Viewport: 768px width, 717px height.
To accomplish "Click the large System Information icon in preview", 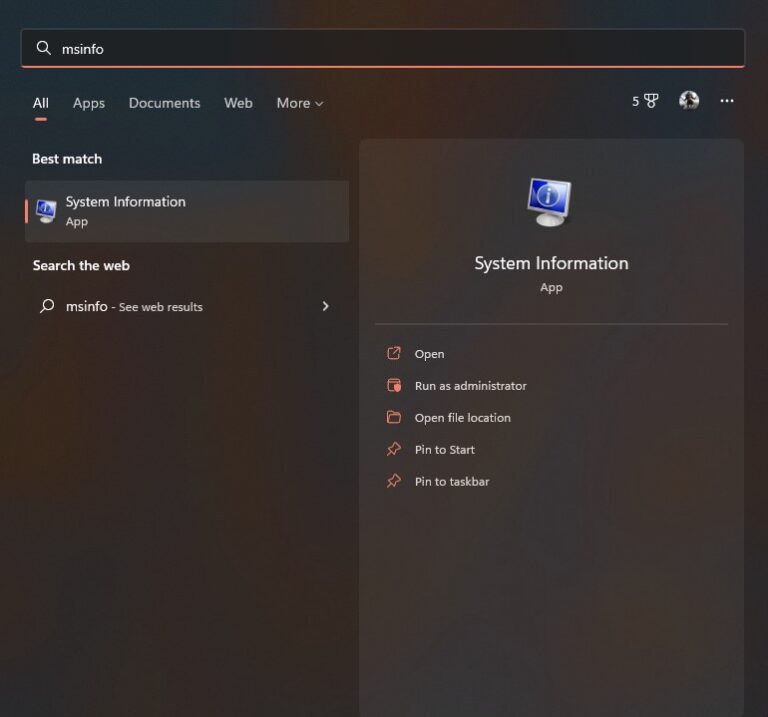I will coord(550,202).
